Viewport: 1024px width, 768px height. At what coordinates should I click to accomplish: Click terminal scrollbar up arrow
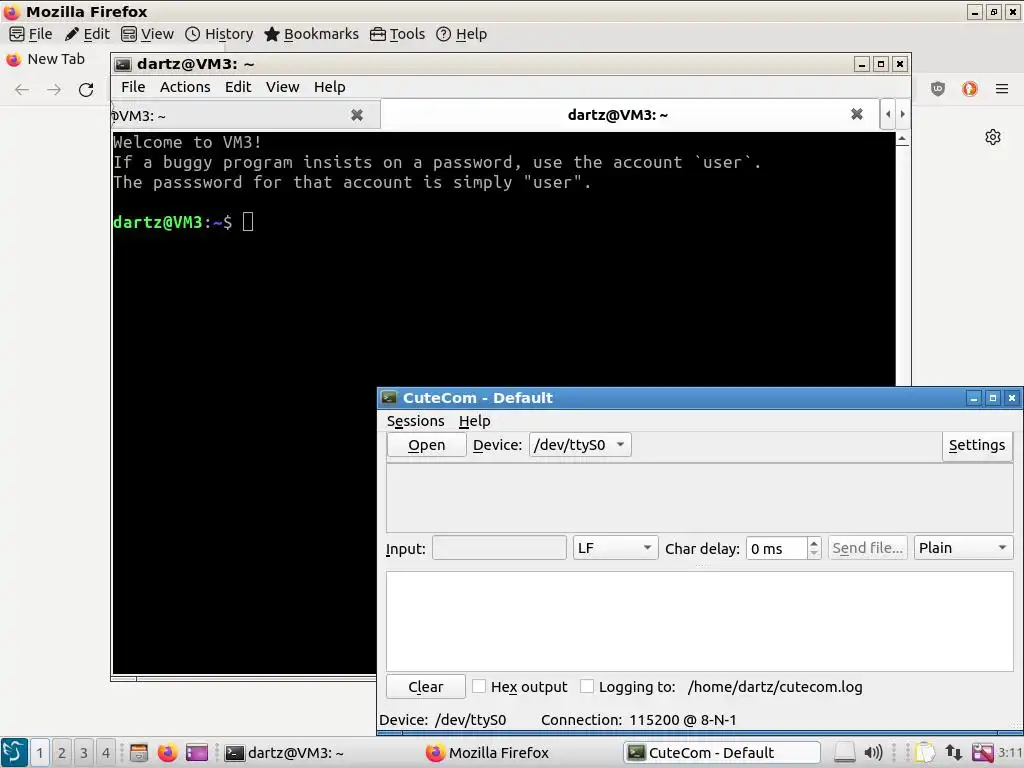[902, 138]
